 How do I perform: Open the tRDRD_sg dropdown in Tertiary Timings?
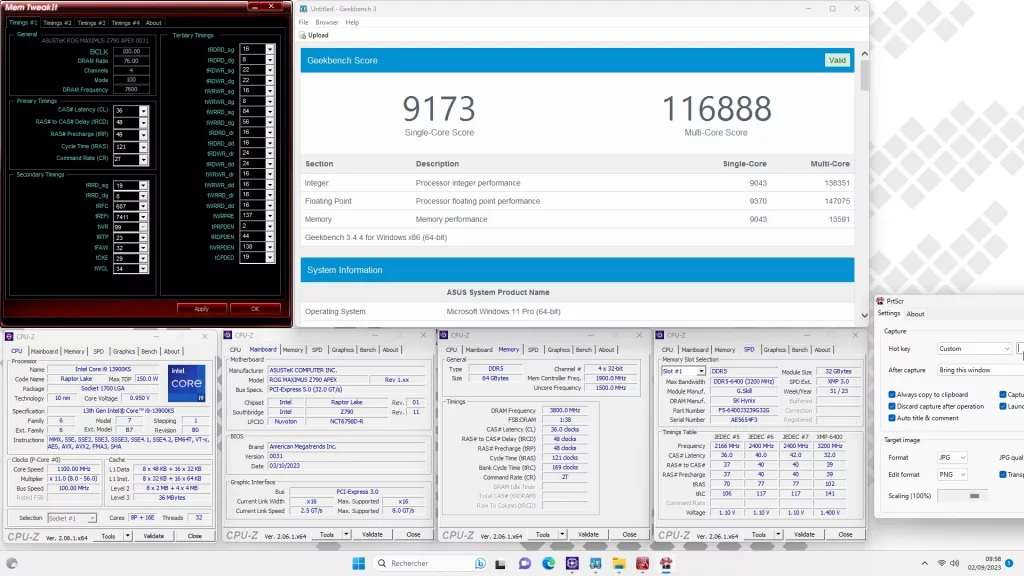pos(270,50)
